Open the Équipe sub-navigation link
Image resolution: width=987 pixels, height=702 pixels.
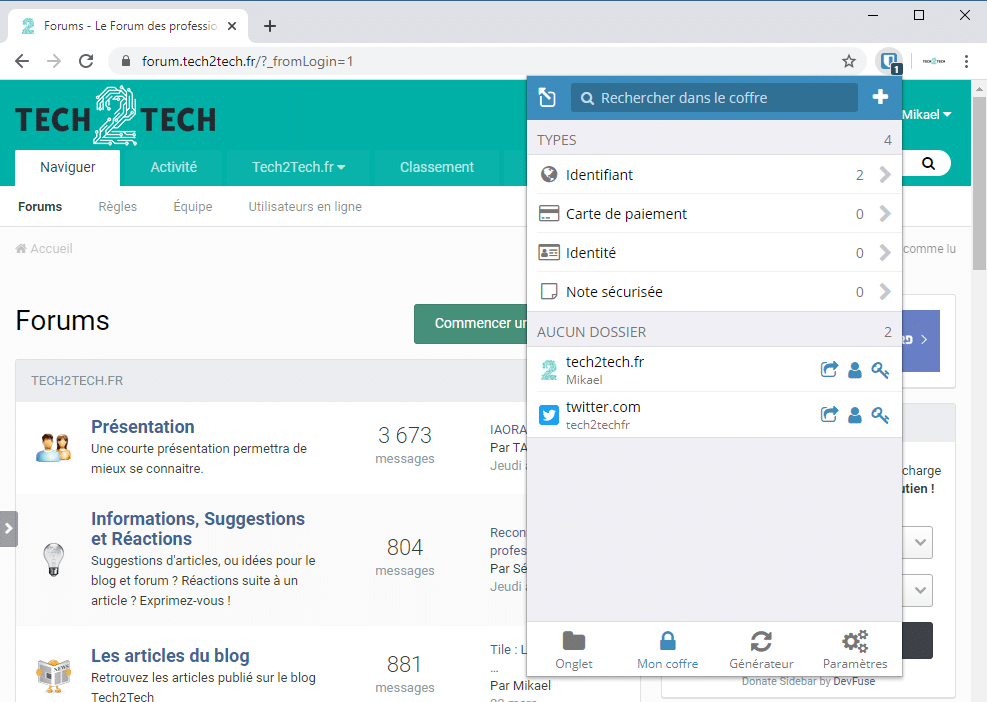pyautogui.click(x=193, y=207)
